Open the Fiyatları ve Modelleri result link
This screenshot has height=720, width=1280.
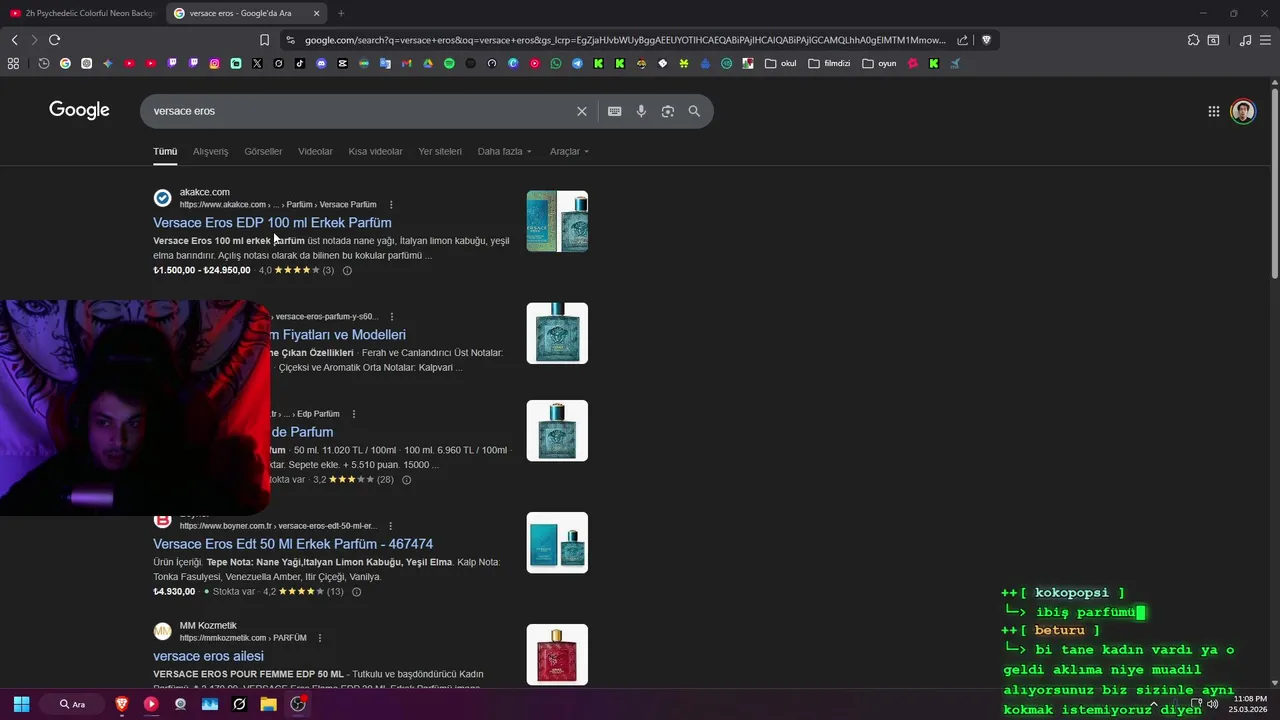coord(338,335)
